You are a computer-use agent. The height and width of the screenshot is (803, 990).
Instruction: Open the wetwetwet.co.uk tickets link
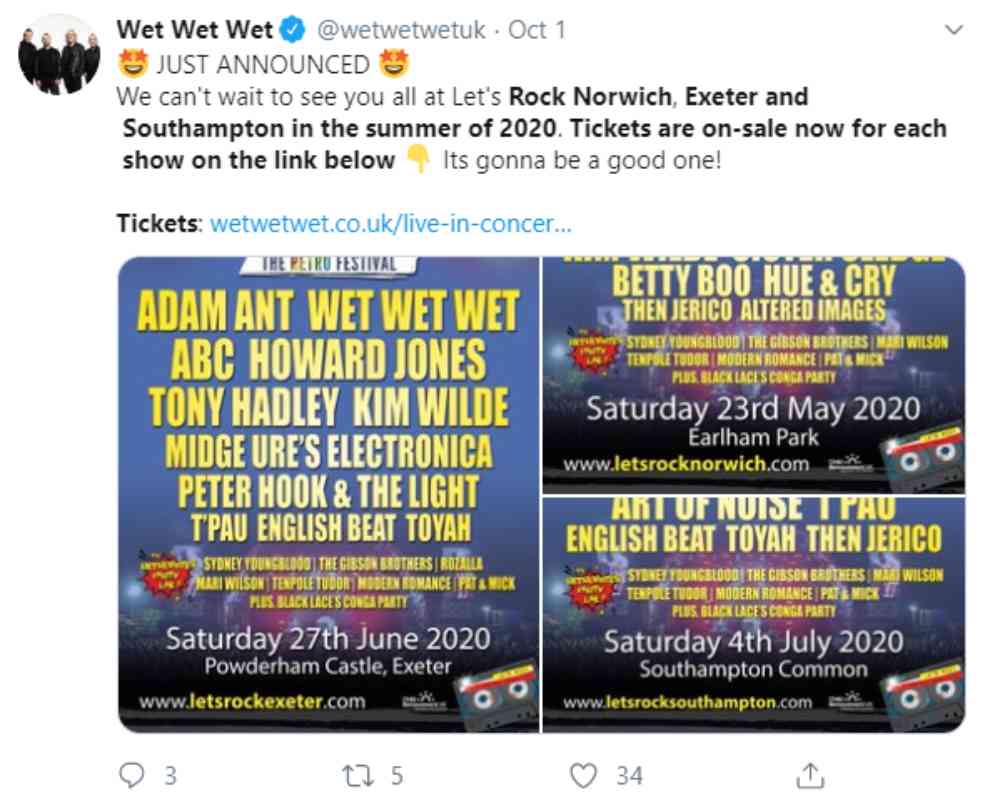[390, 223]
